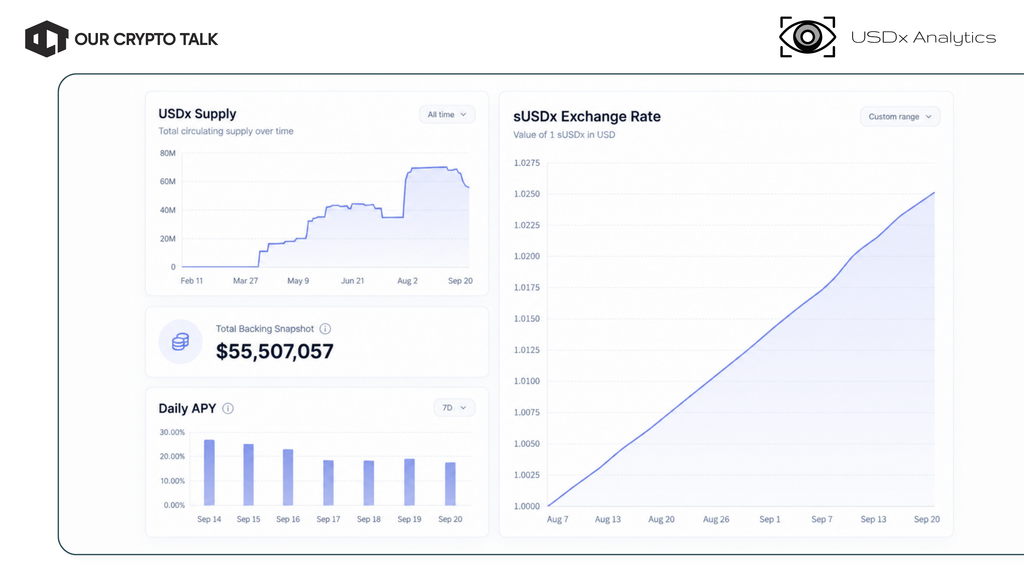Click the 1.0125 axis label on exchange chart

(527, 350)
